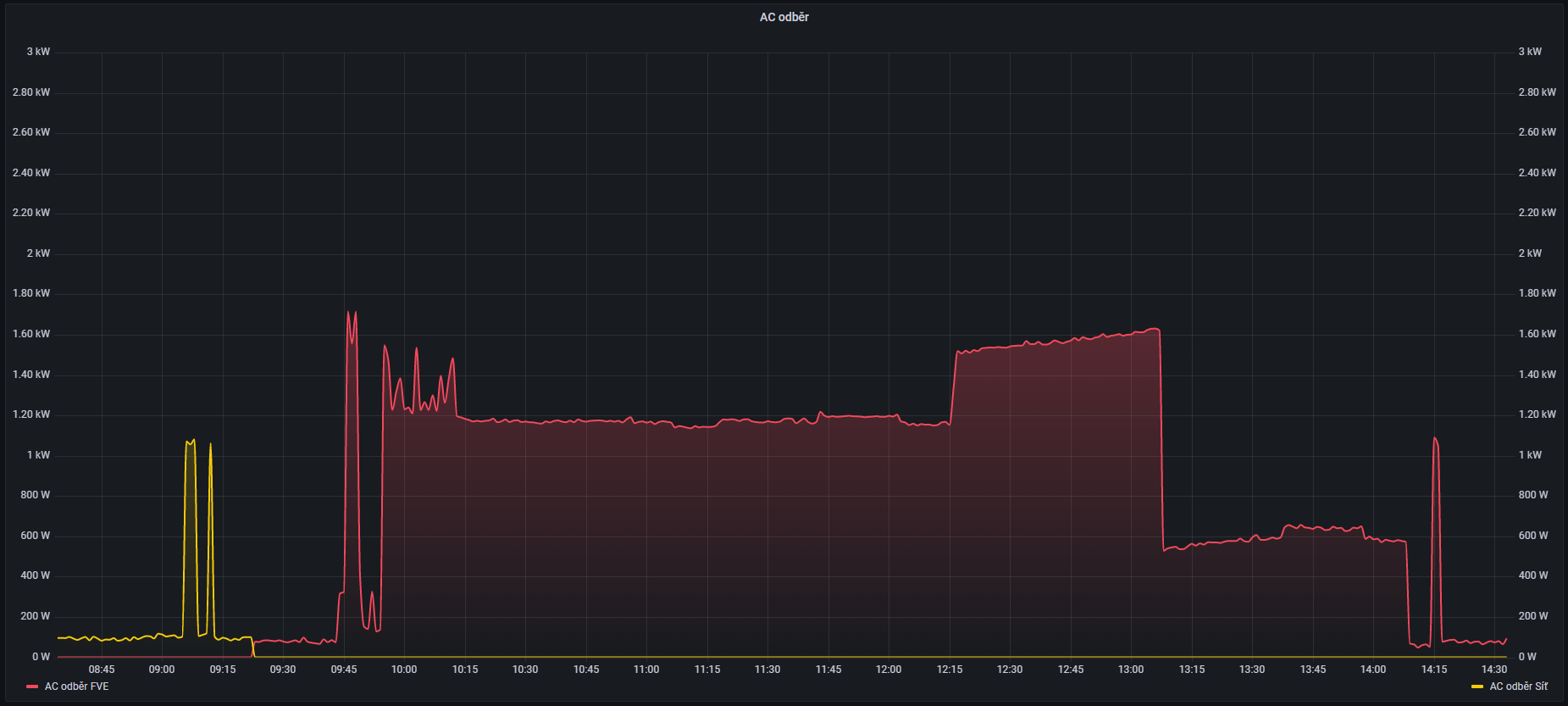1568x706 pixels.
Task: Click the red FVE legend color swatch
Action: click(32, 687)
